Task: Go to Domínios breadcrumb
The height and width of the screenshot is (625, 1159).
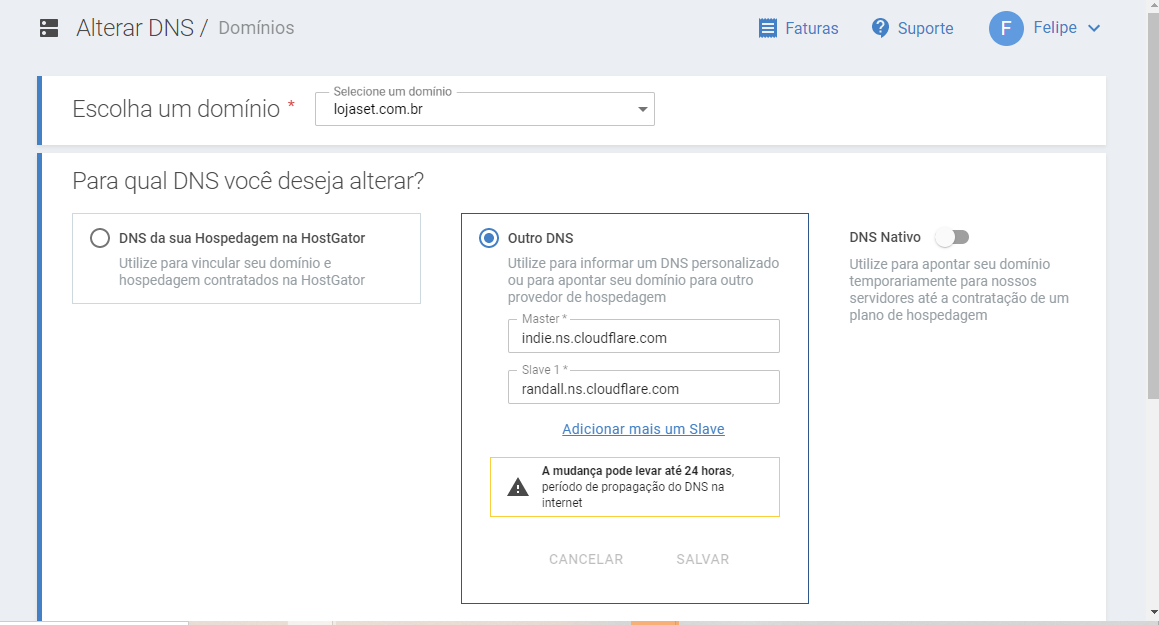Action: click(x=256, y=28)
